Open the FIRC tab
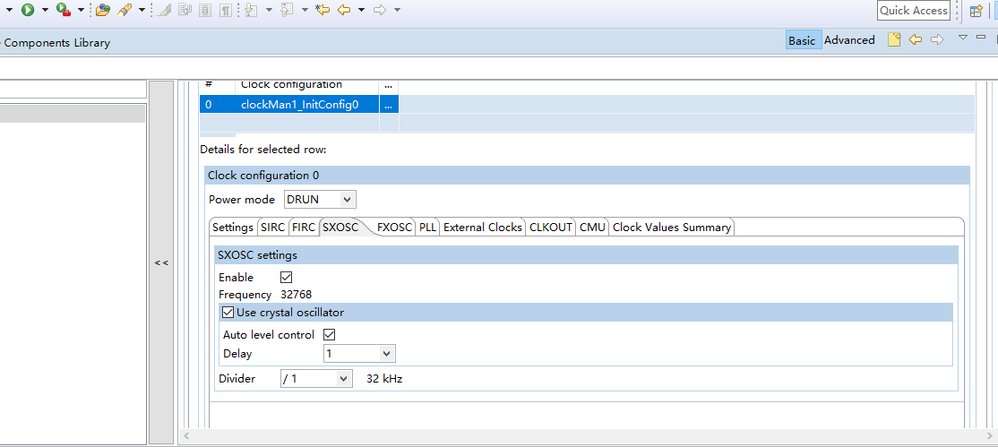998x447 pixels. click(304, 227)
